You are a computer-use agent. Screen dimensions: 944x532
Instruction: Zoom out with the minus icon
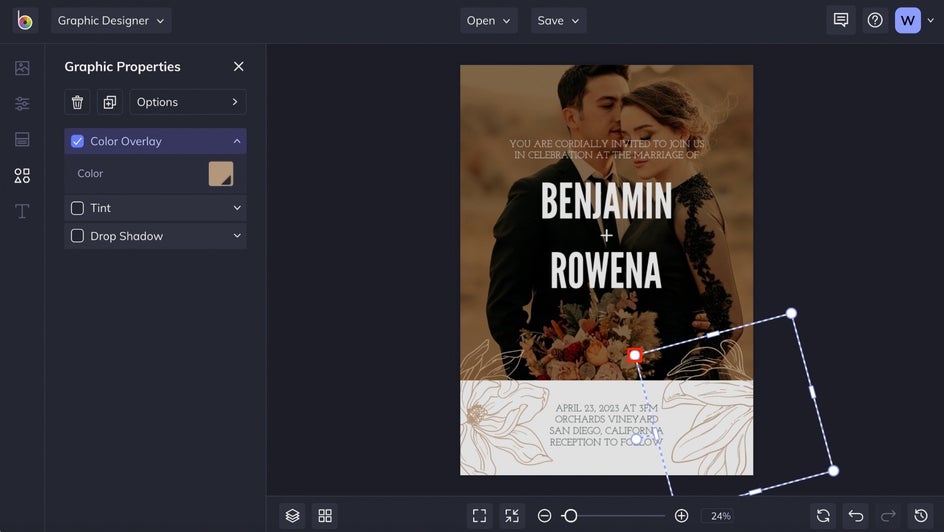544,516
